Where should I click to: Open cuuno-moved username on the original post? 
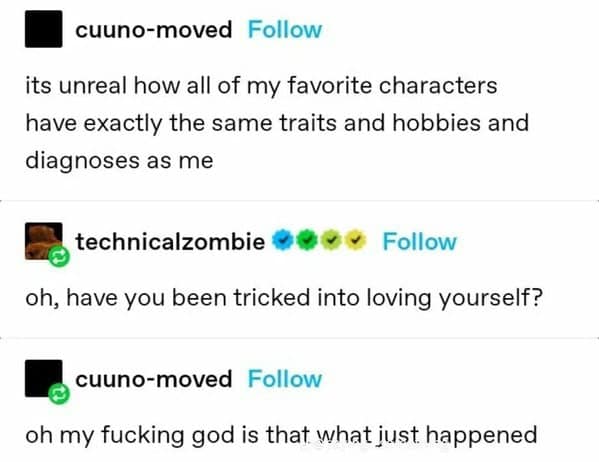click(x=154, y=30)
